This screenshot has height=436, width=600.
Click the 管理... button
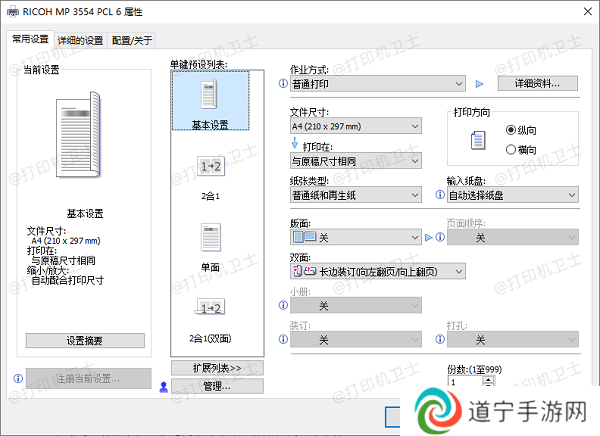[217, 386]
